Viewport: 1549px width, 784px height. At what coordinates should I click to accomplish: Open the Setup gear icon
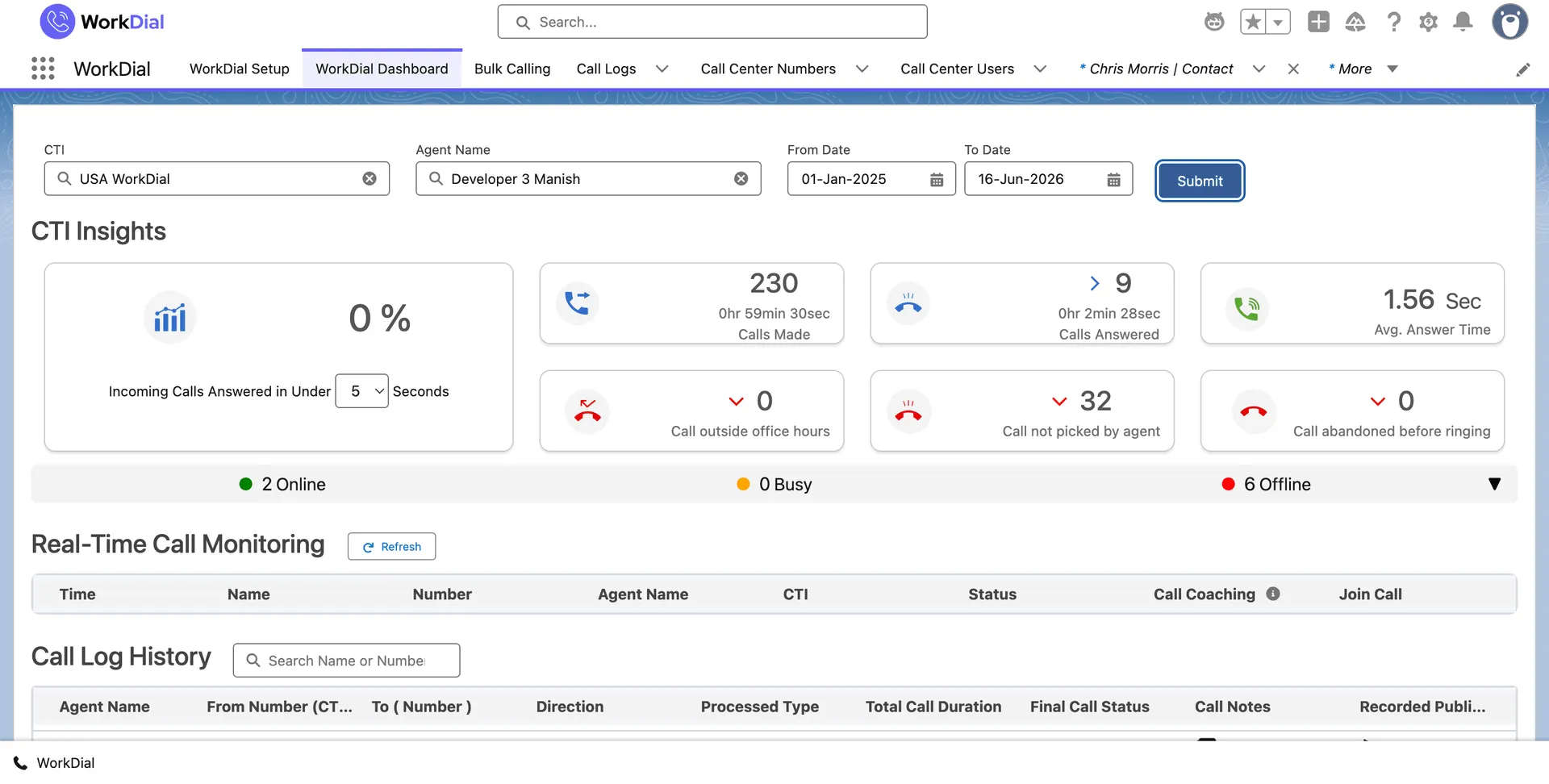[1428, 22]
